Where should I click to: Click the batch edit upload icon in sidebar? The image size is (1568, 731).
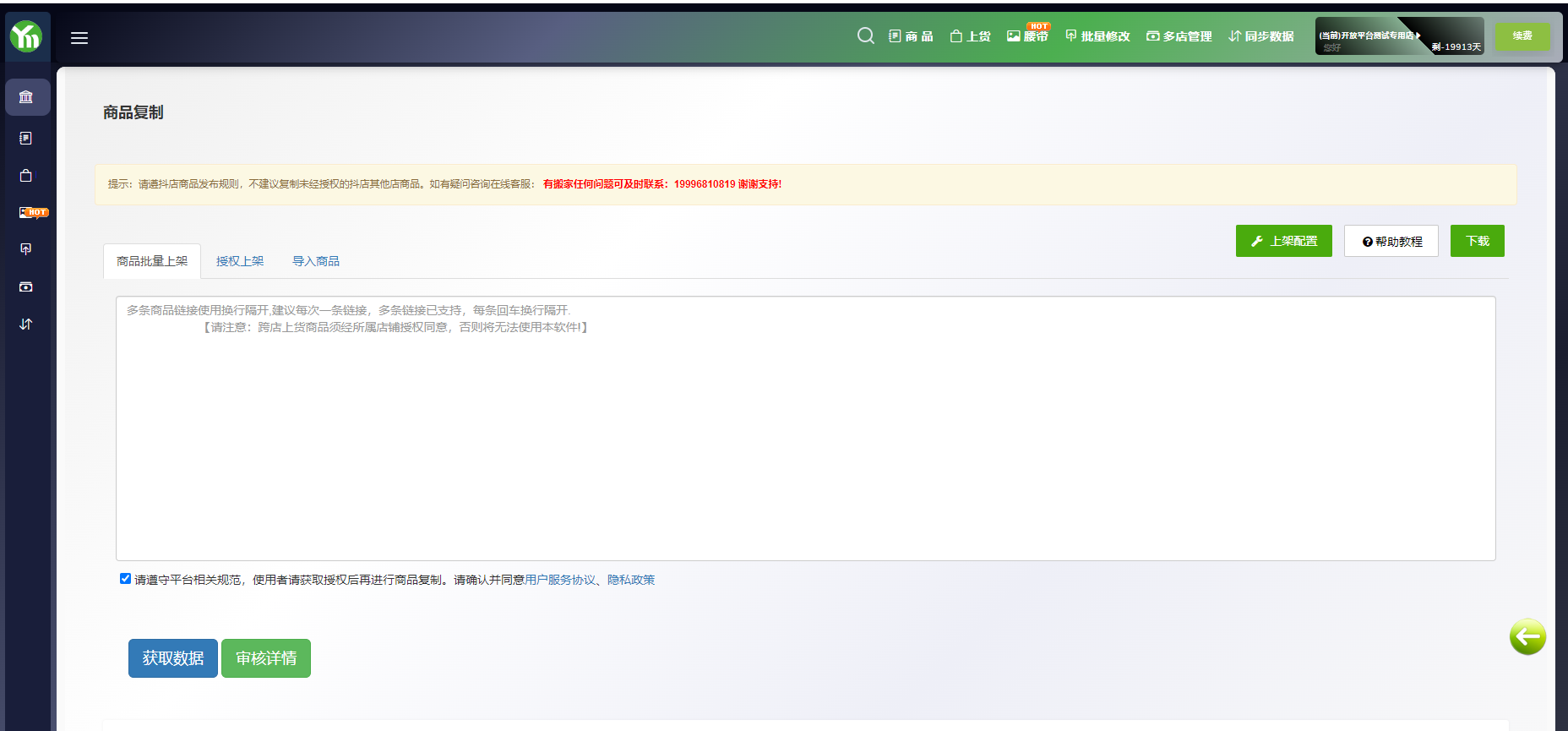pos(26,249)
